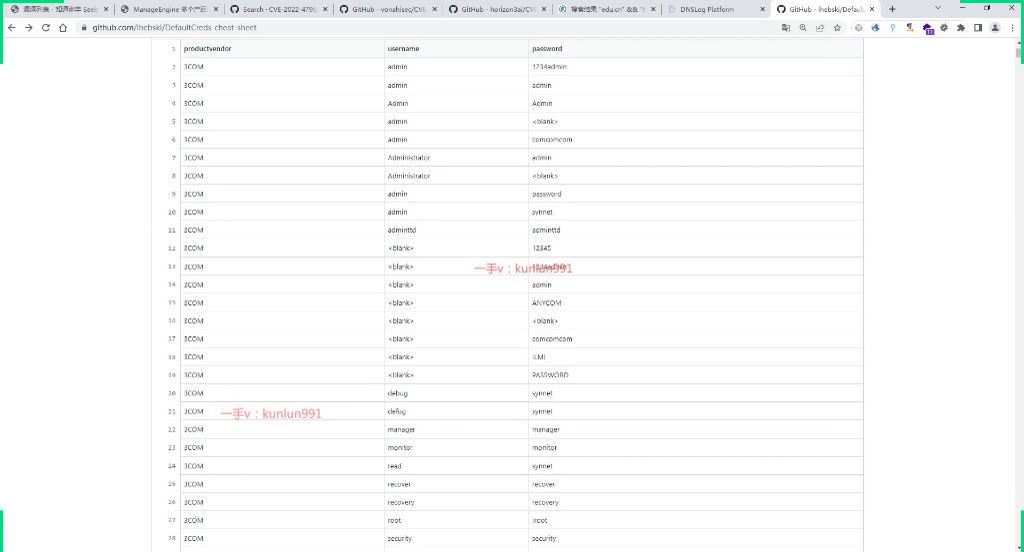This screenshot has width=1024, height=552.
Task: Open the Chrome profile avatar
Action: [x=995, y=28]
